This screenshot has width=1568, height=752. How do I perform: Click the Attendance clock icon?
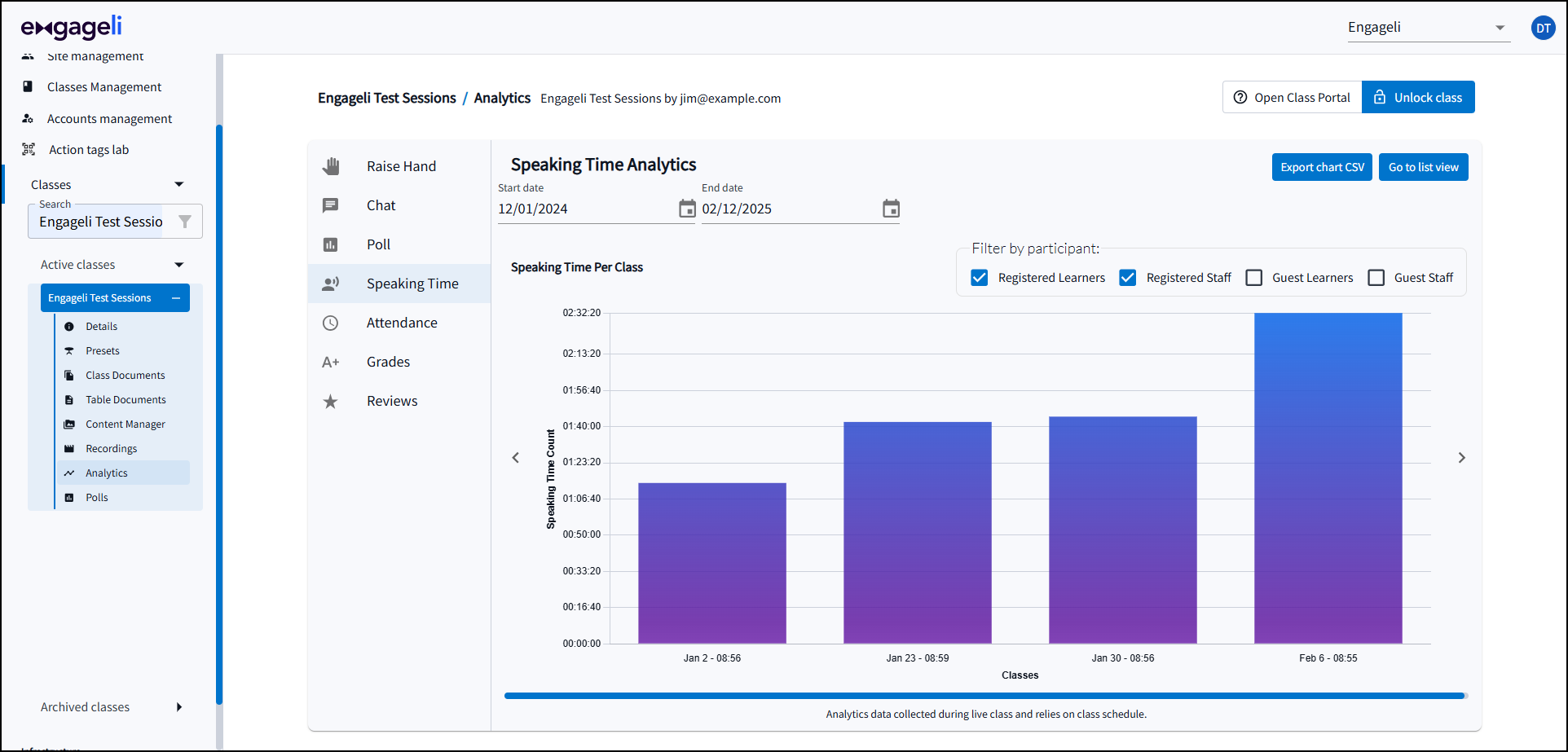point(330,323)
